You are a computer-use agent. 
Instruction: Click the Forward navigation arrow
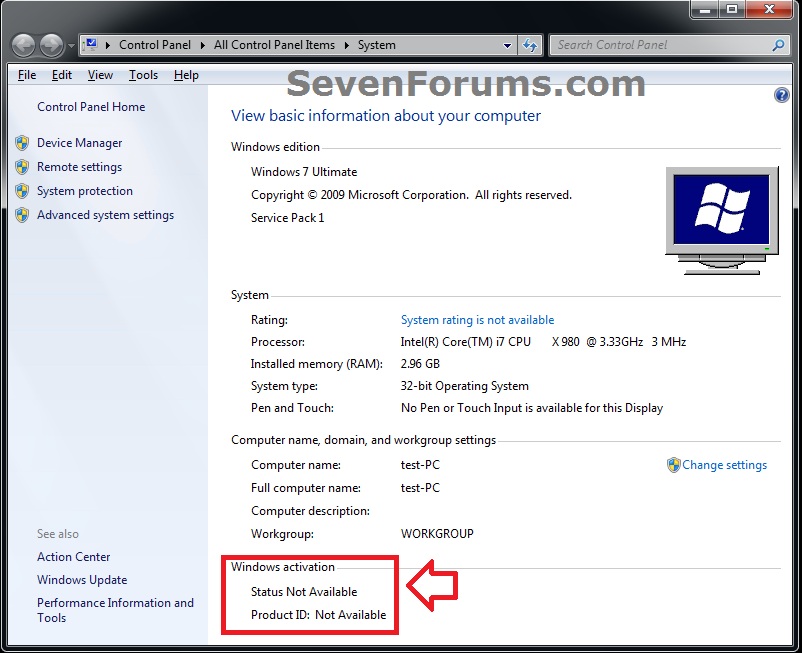[x=52, y=46]
